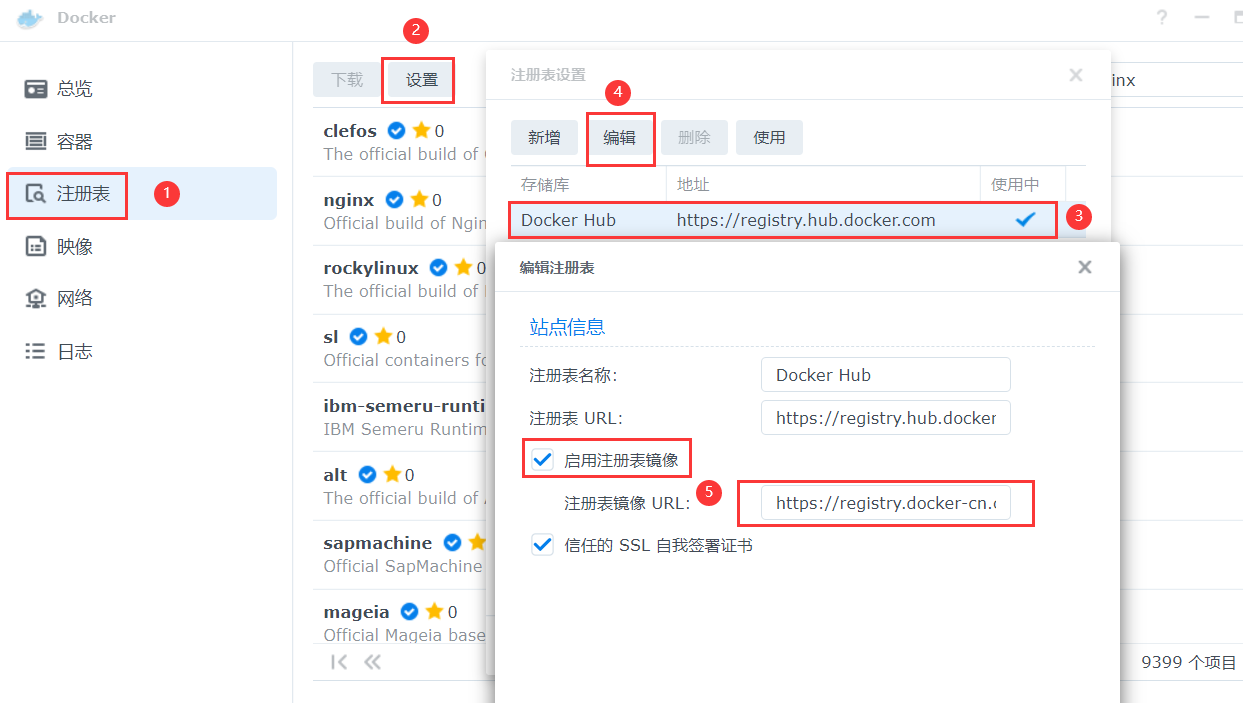Open the 网络 section in sidebar

142,298
